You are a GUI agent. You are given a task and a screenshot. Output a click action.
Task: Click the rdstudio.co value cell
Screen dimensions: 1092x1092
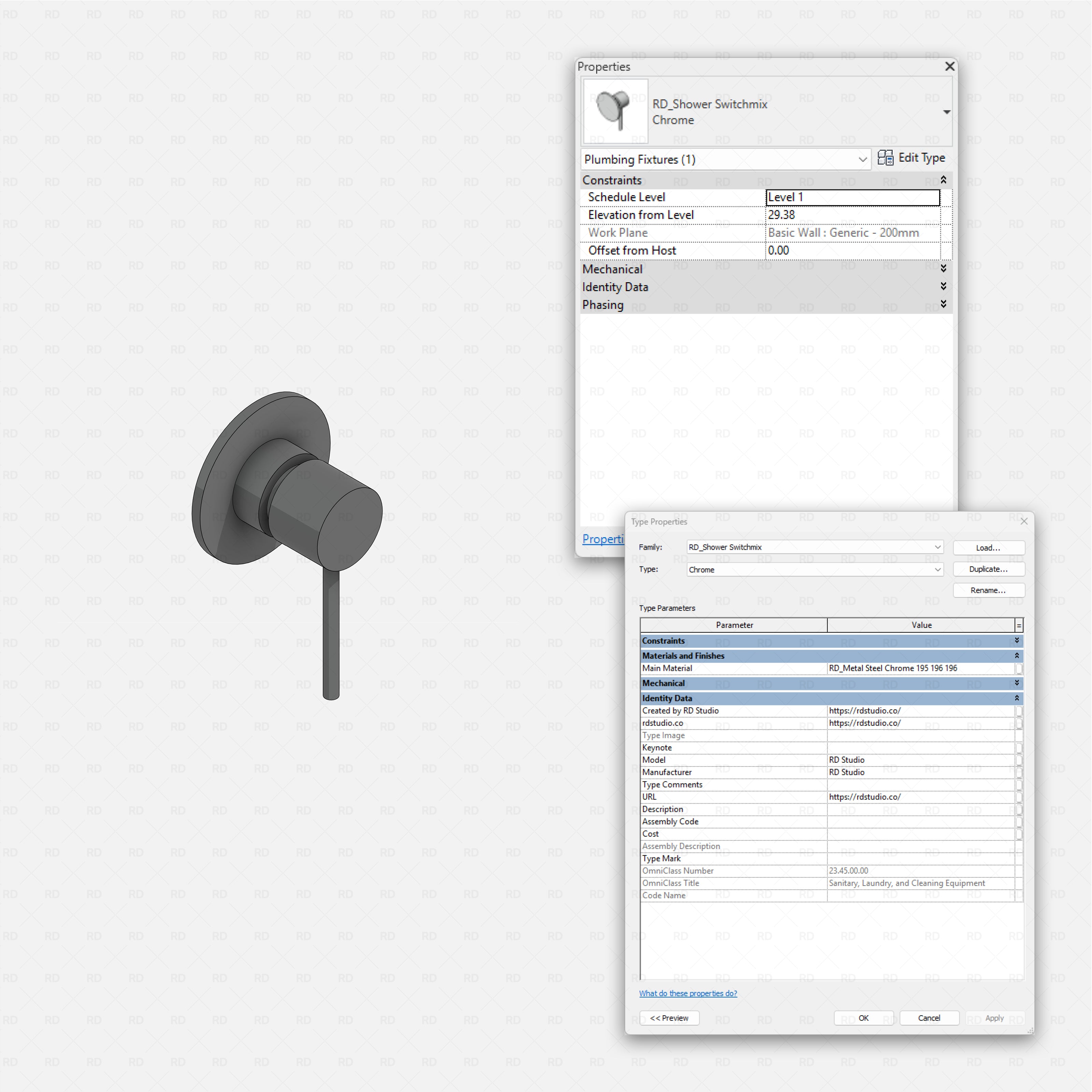921,723
